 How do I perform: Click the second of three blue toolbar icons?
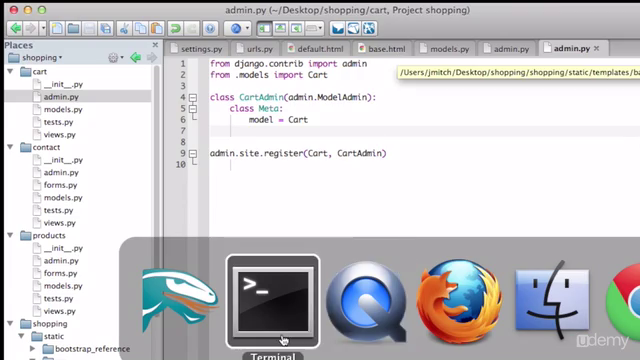(x=353, y=28)
